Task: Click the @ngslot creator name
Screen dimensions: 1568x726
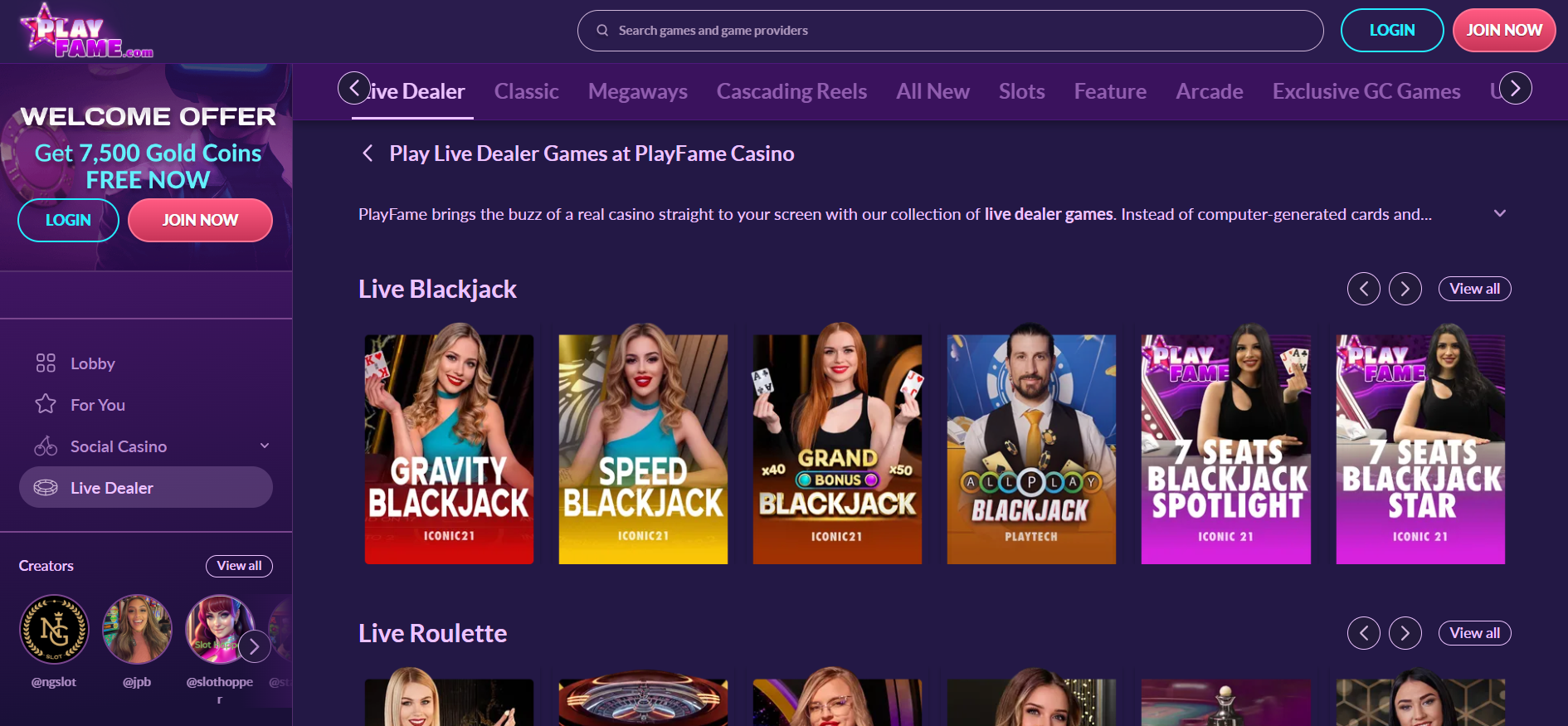Action: tap(54, 682)
